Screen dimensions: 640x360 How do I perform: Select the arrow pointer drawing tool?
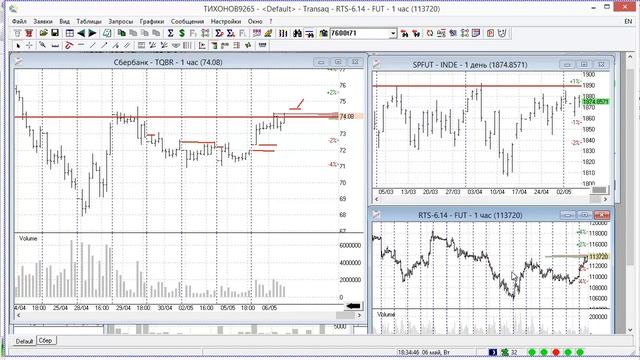[x=18, y=45]
